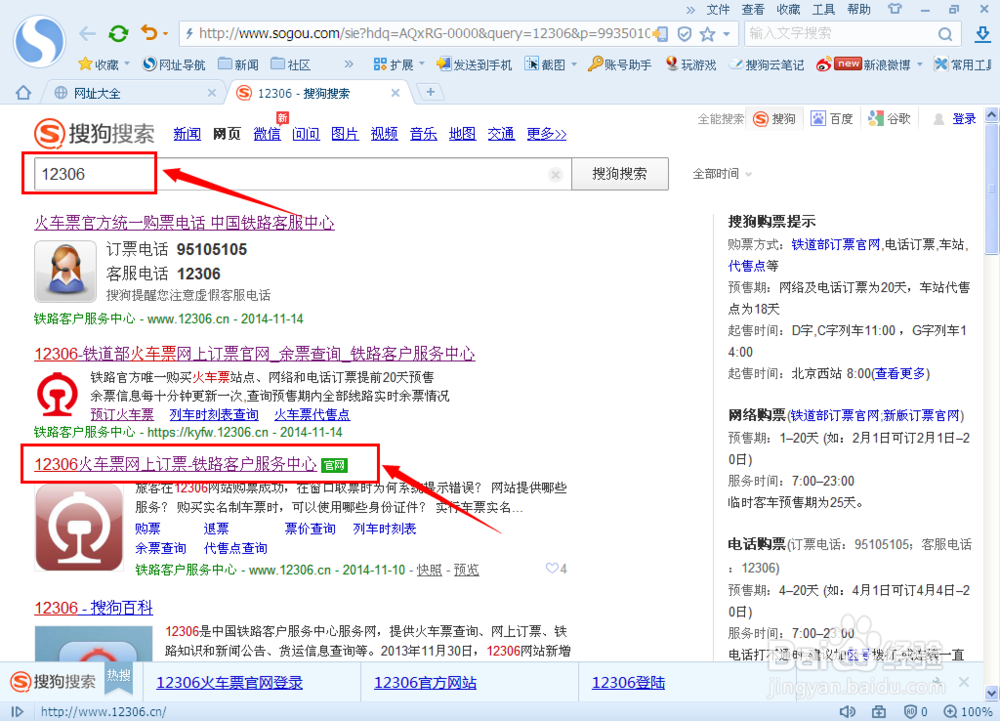Click the heart like icon beside 4
1000x721 pixels.
[x=552, y=568]
